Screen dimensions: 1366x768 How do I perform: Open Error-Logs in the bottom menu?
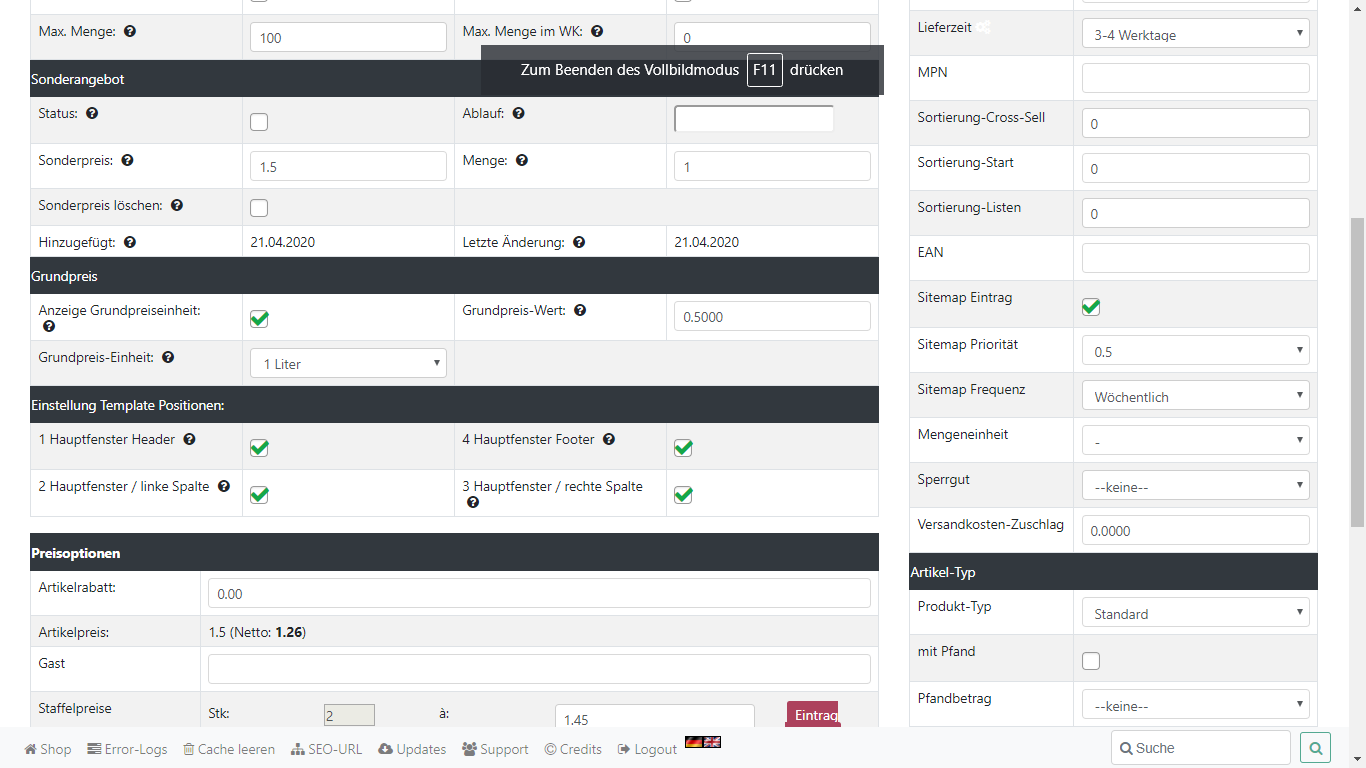[x=127, y=749]
